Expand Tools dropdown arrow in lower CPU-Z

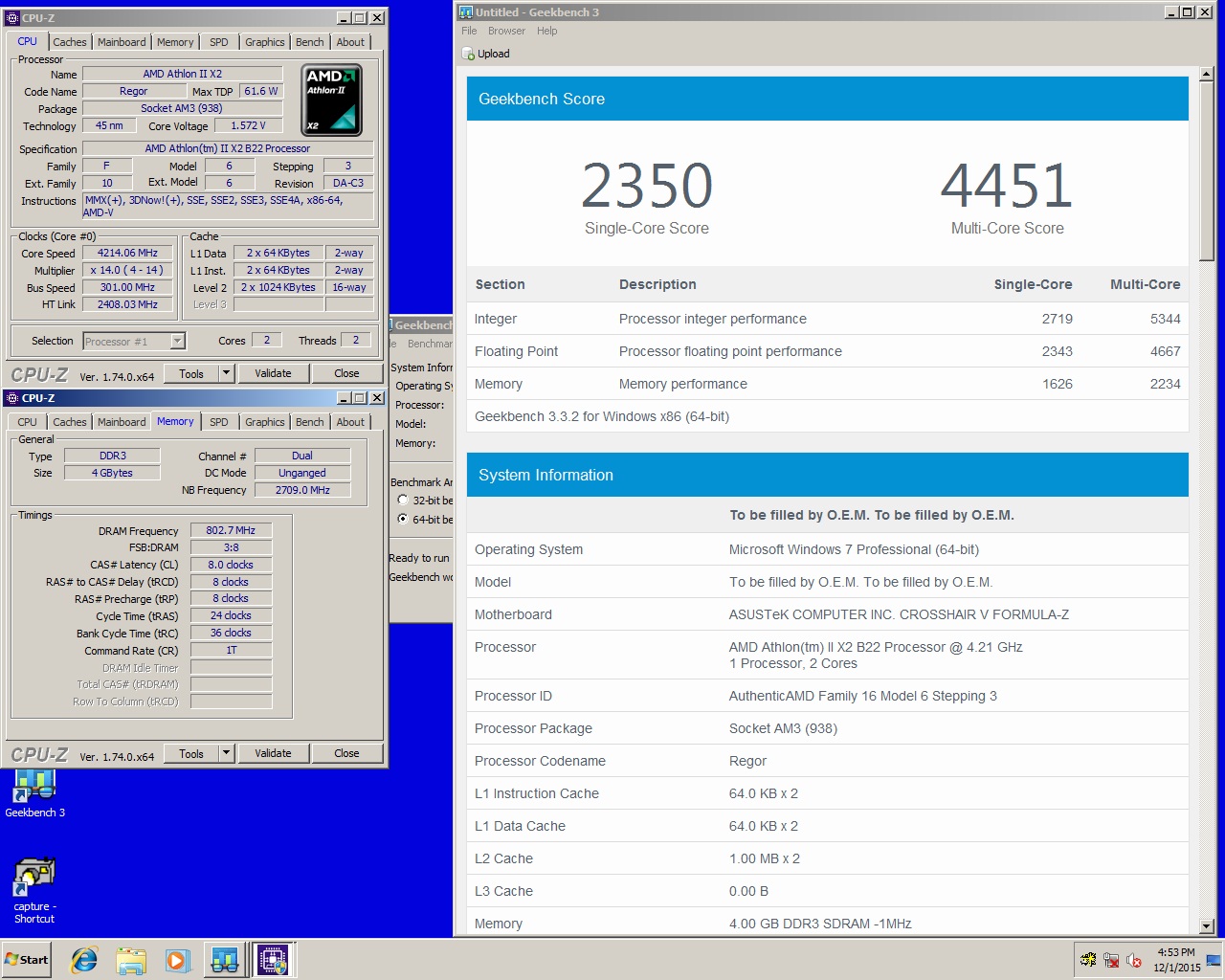click(227, 753)
